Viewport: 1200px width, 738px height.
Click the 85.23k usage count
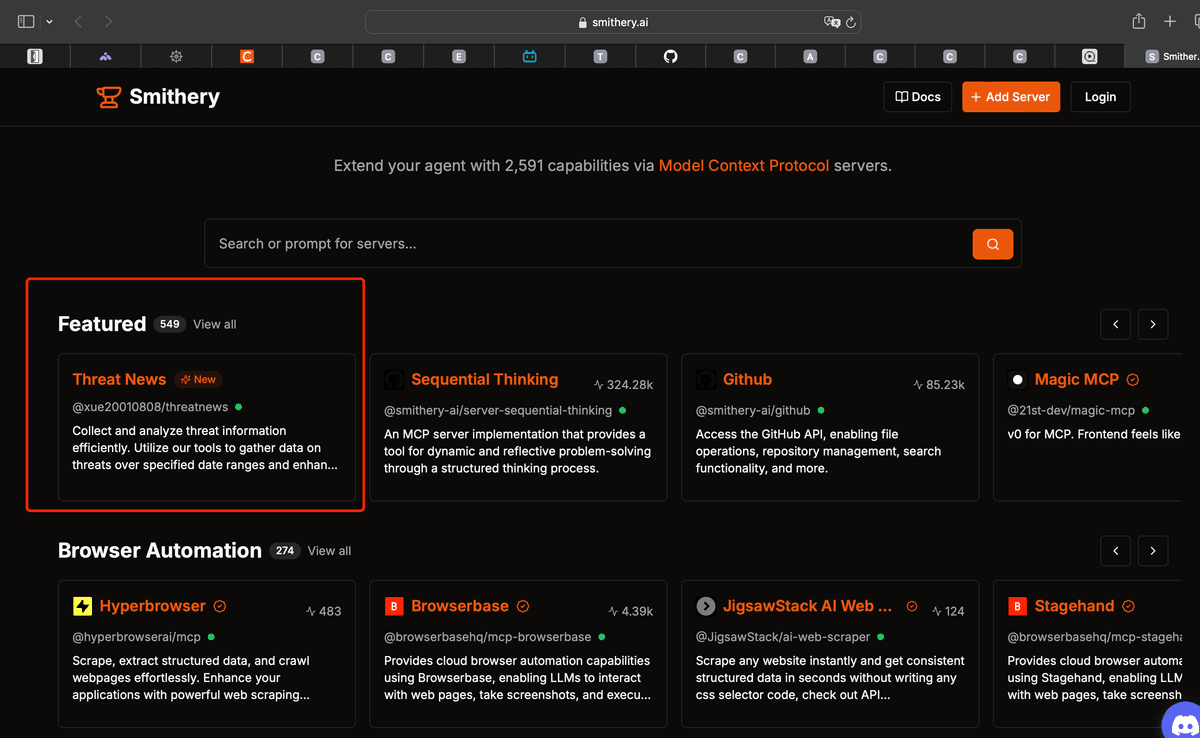coord(939,384)
